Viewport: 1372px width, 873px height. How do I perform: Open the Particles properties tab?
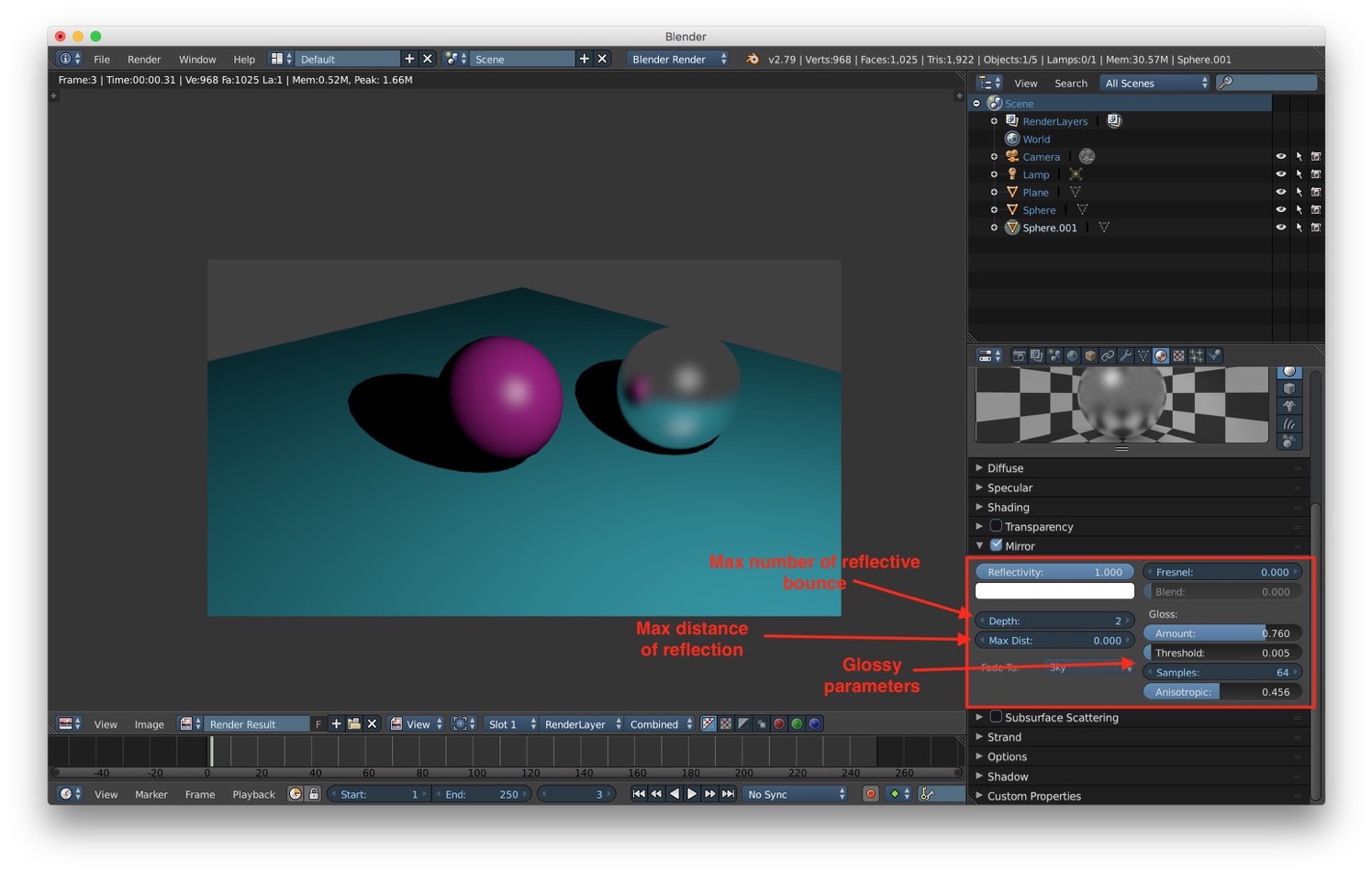point(1197,355)
